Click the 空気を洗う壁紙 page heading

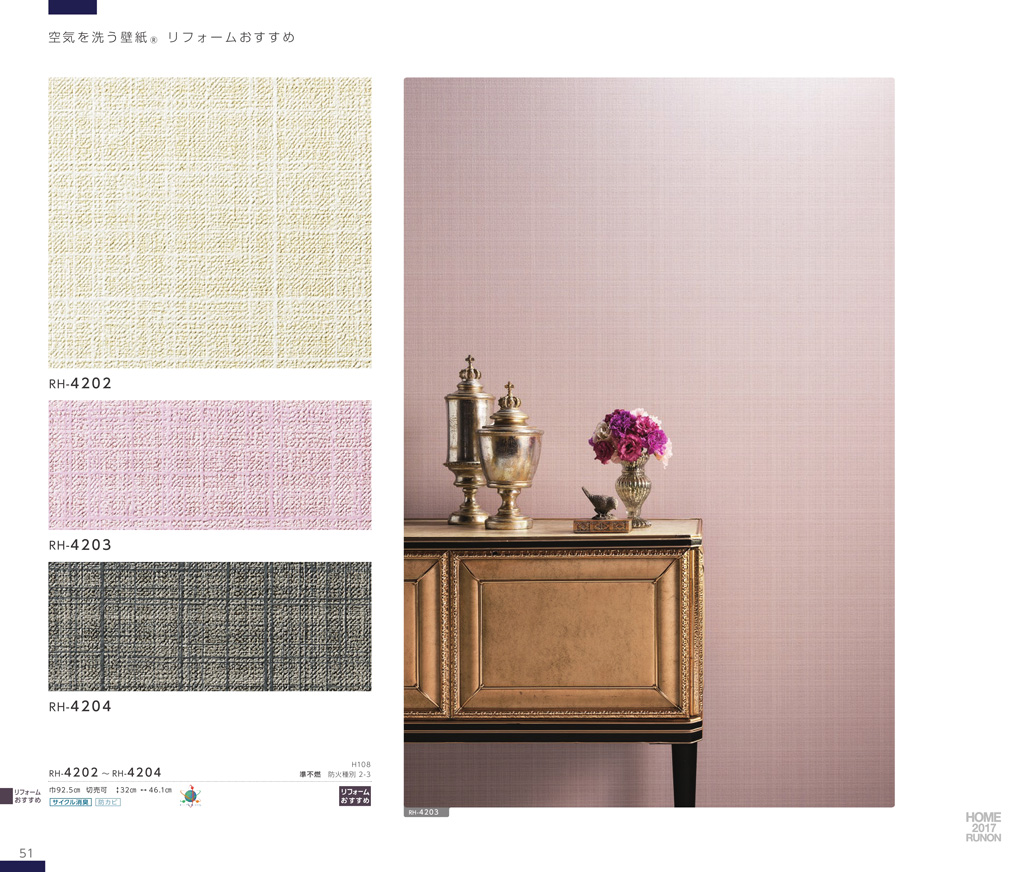pos(103,37)
